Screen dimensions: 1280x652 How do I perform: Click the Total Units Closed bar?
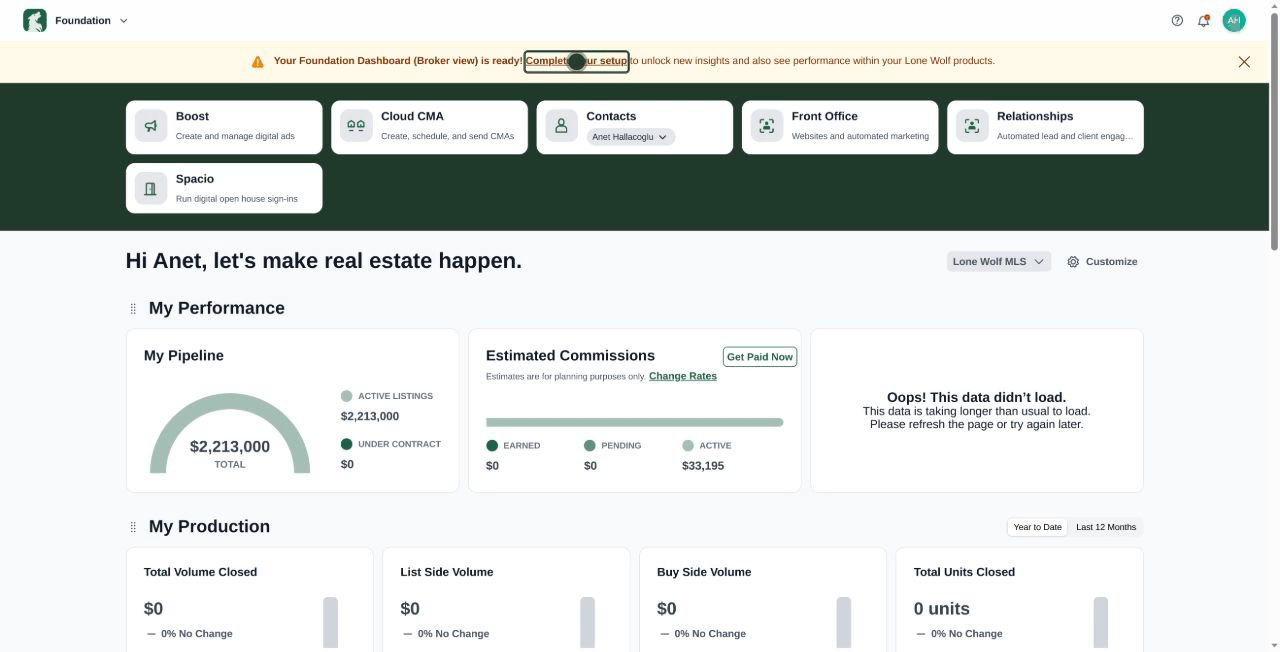click(x=1101, y=624)
